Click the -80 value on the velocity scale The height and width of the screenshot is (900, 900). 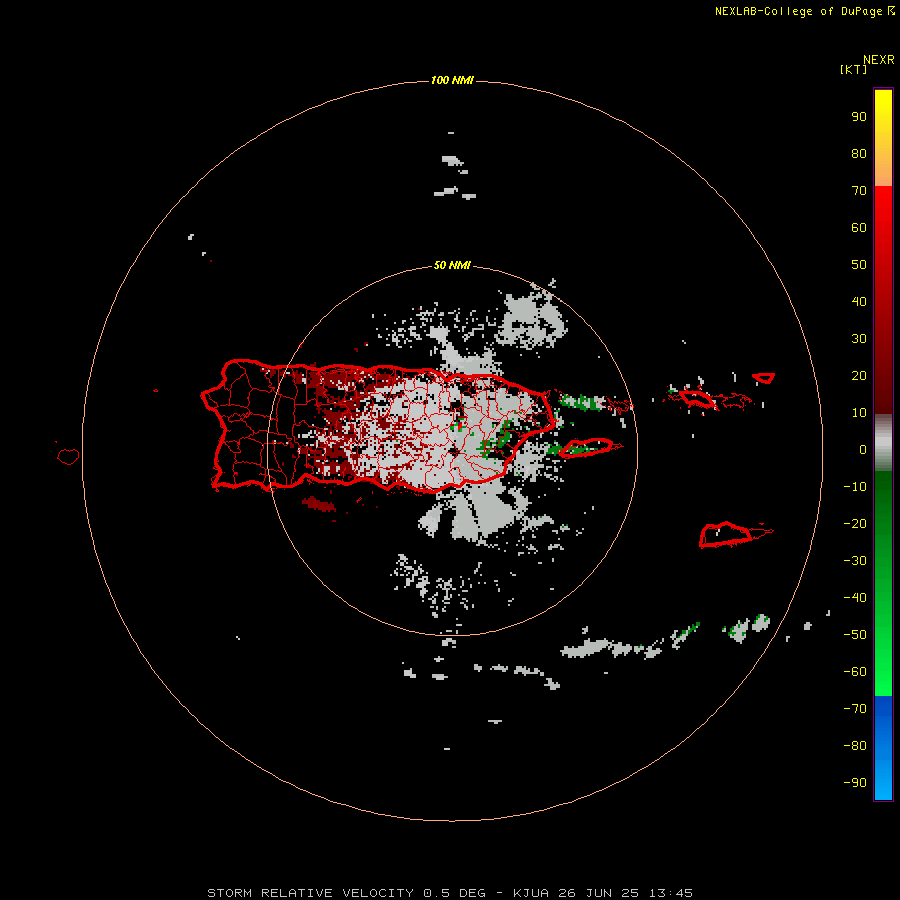(855, 746)
